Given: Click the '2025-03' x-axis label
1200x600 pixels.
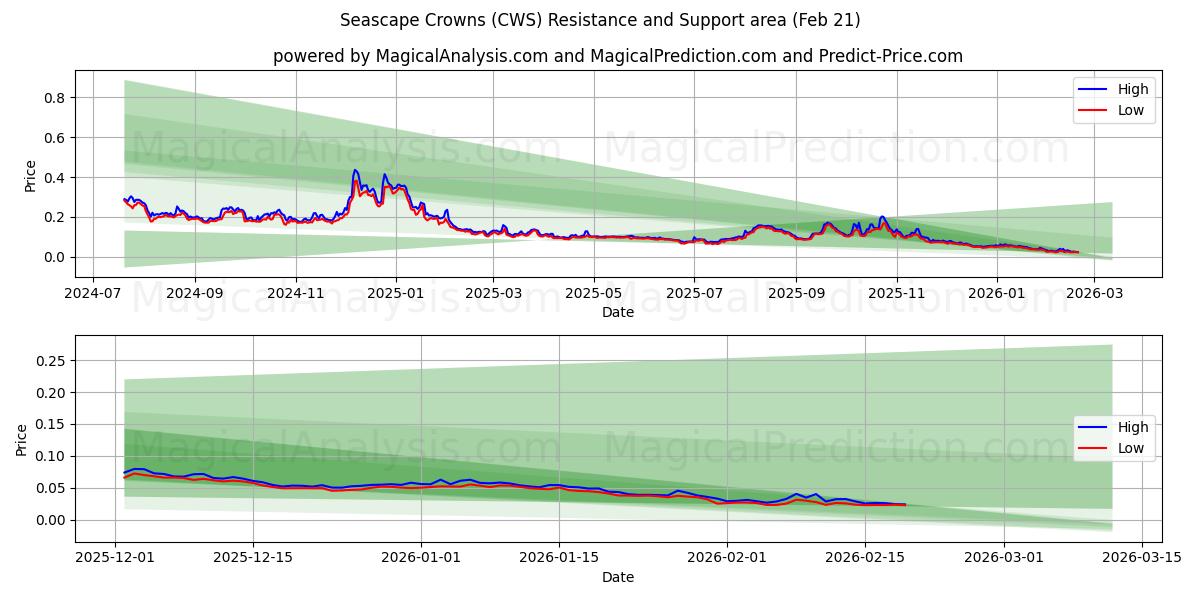Looking at the screenshot, I should [x=493, y=294].
